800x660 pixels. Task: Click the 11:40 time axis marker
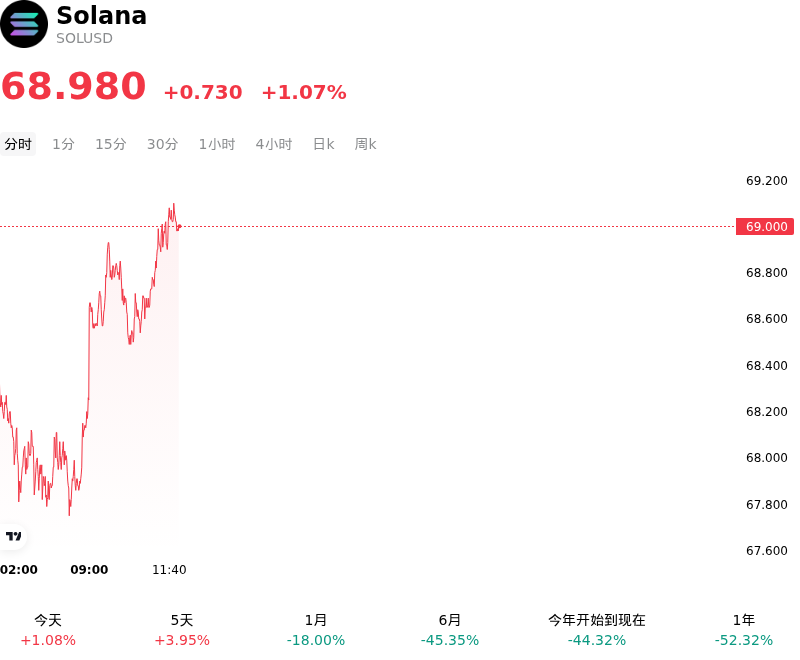tap(169, 570)
